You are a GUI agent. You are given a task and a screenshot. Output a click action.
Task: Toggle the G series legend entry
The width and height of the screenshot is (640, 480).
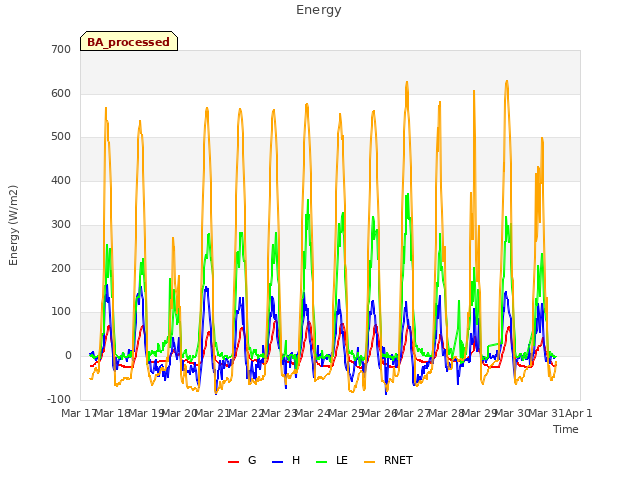click(242, 460)
